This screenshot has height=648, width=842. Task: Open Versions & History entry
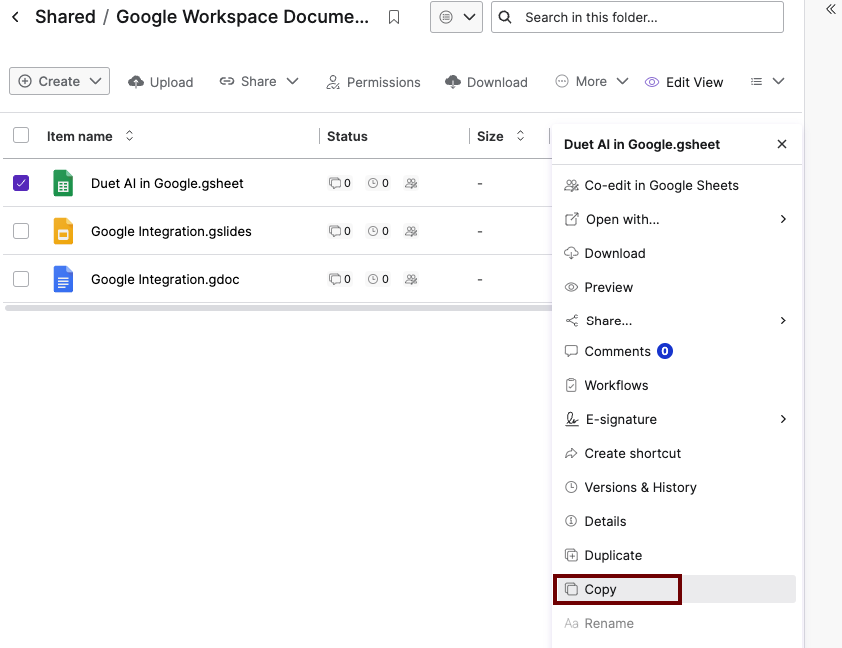click(x=677, y=487)
